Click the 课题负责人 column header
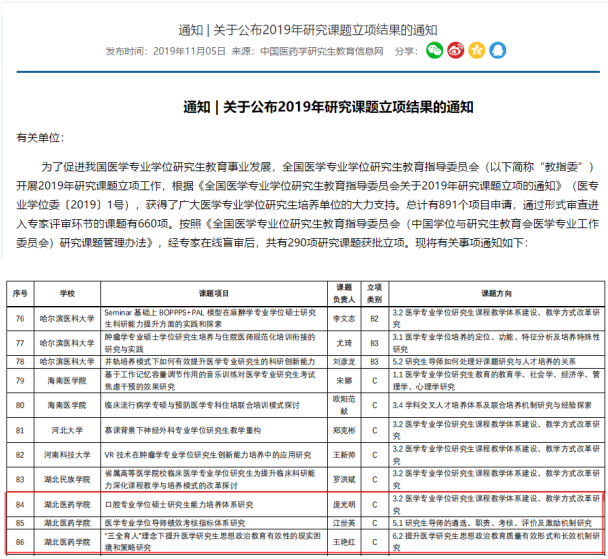The width and height of the screenshot is (608, 559). click(344, 293)
